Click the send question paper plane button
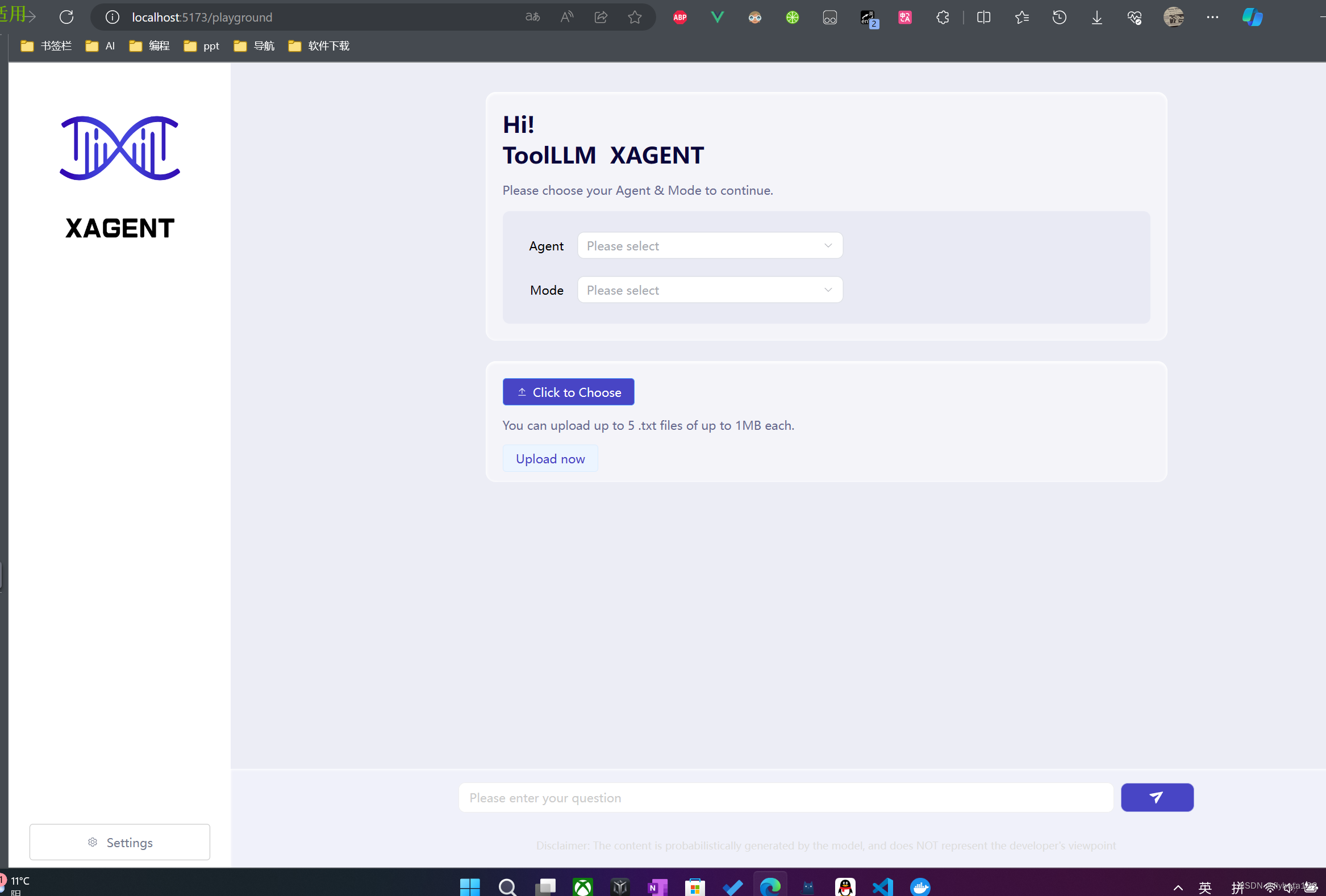 click(1157, 797)
